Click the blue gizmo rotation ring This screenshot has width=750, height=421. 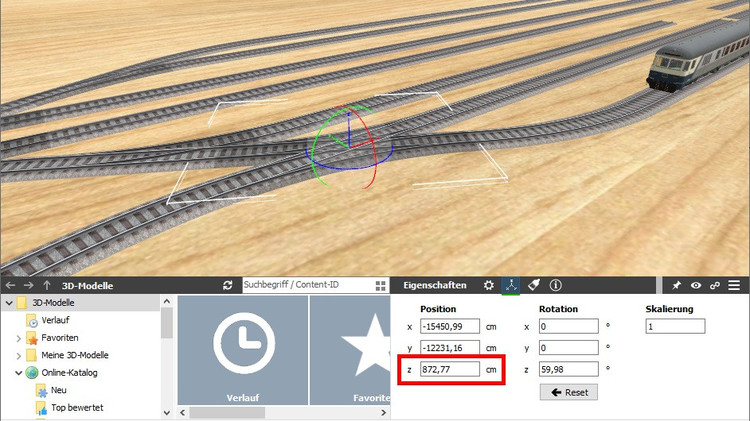(x=349, y=167)
